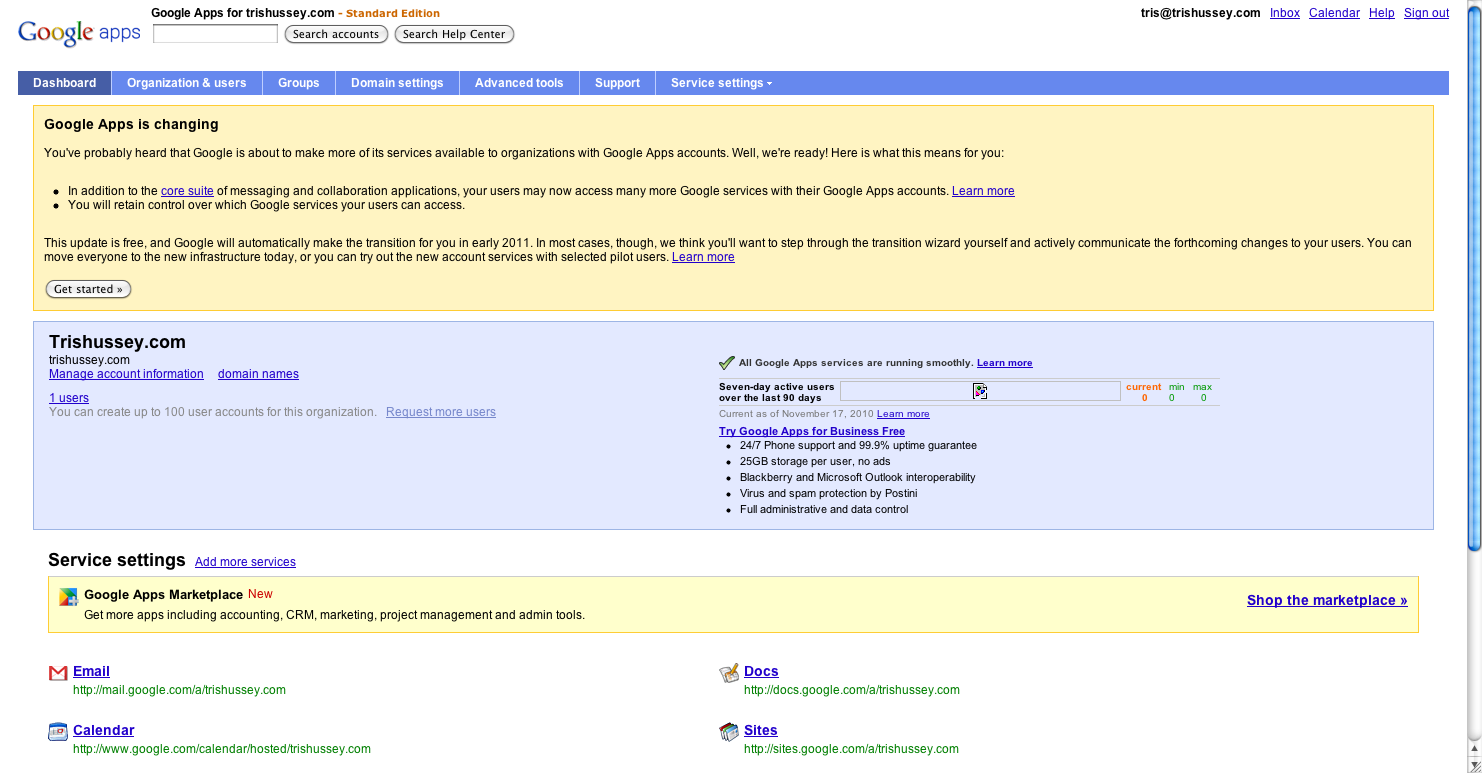1482x773 pixels.
Task: Click the Trishussey.com organization heading
Action: (x=117, y=342)
